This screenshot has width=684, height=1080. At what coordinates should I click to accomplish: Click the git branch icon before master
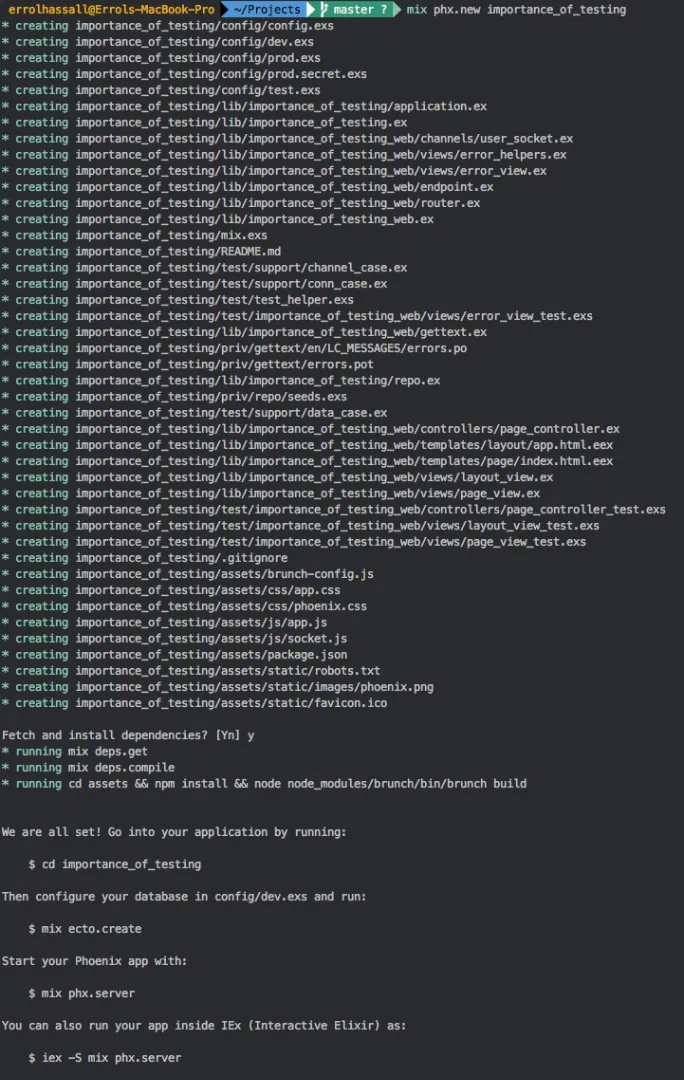pos(323,10)
